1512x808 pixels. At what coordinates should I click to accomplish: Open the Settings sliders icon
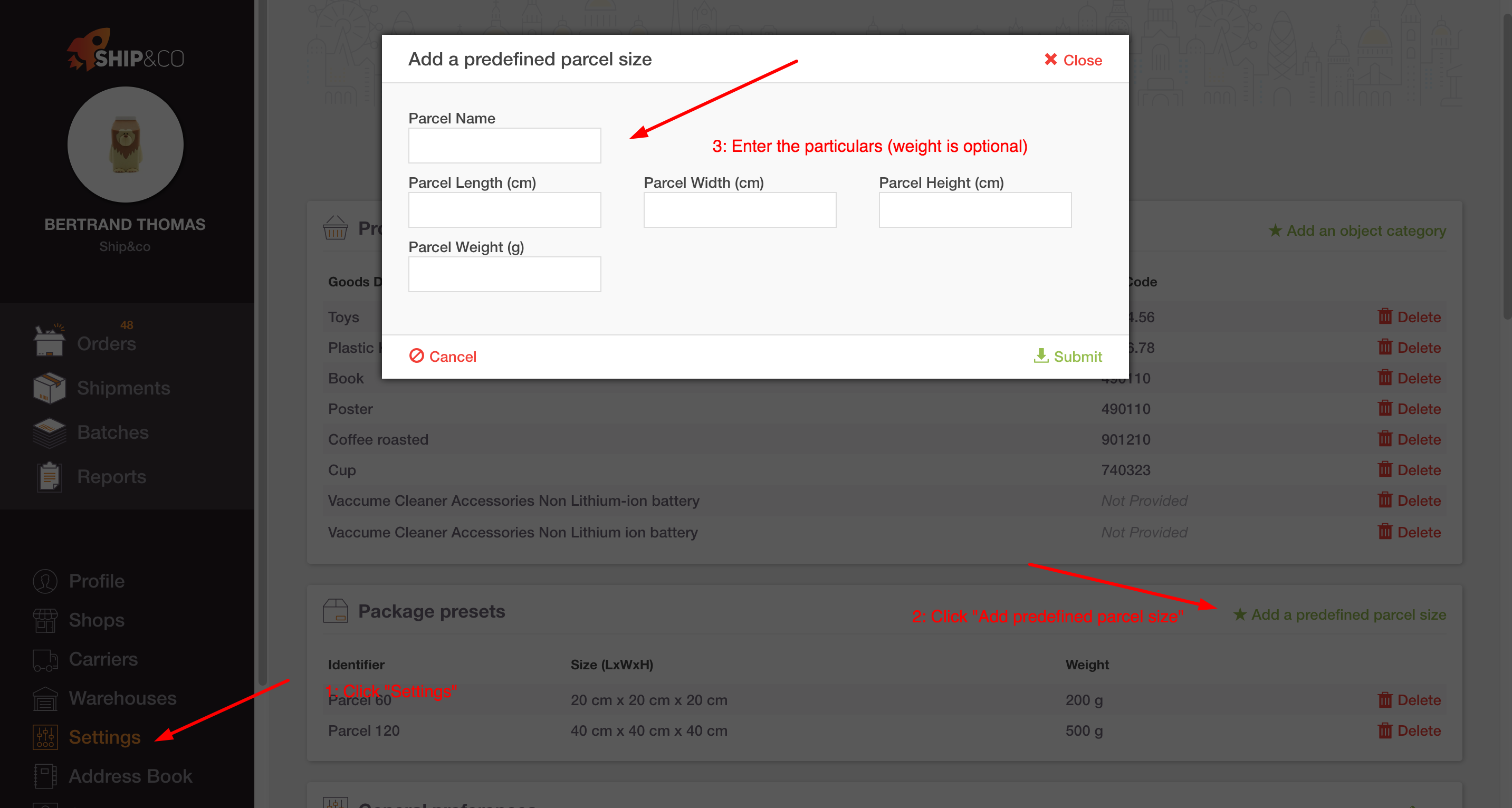pyautogui.click(x=45, y=737)
